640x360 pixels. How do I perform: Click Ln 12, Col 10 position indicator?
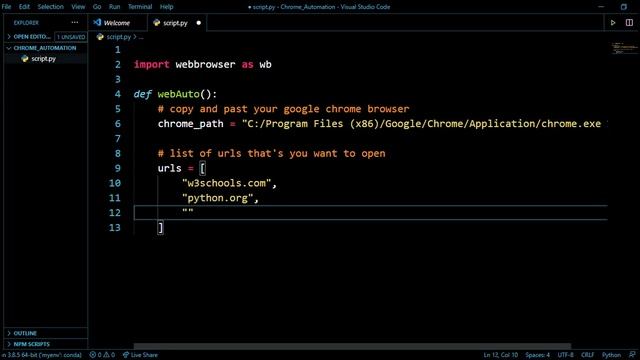point(501,355)
